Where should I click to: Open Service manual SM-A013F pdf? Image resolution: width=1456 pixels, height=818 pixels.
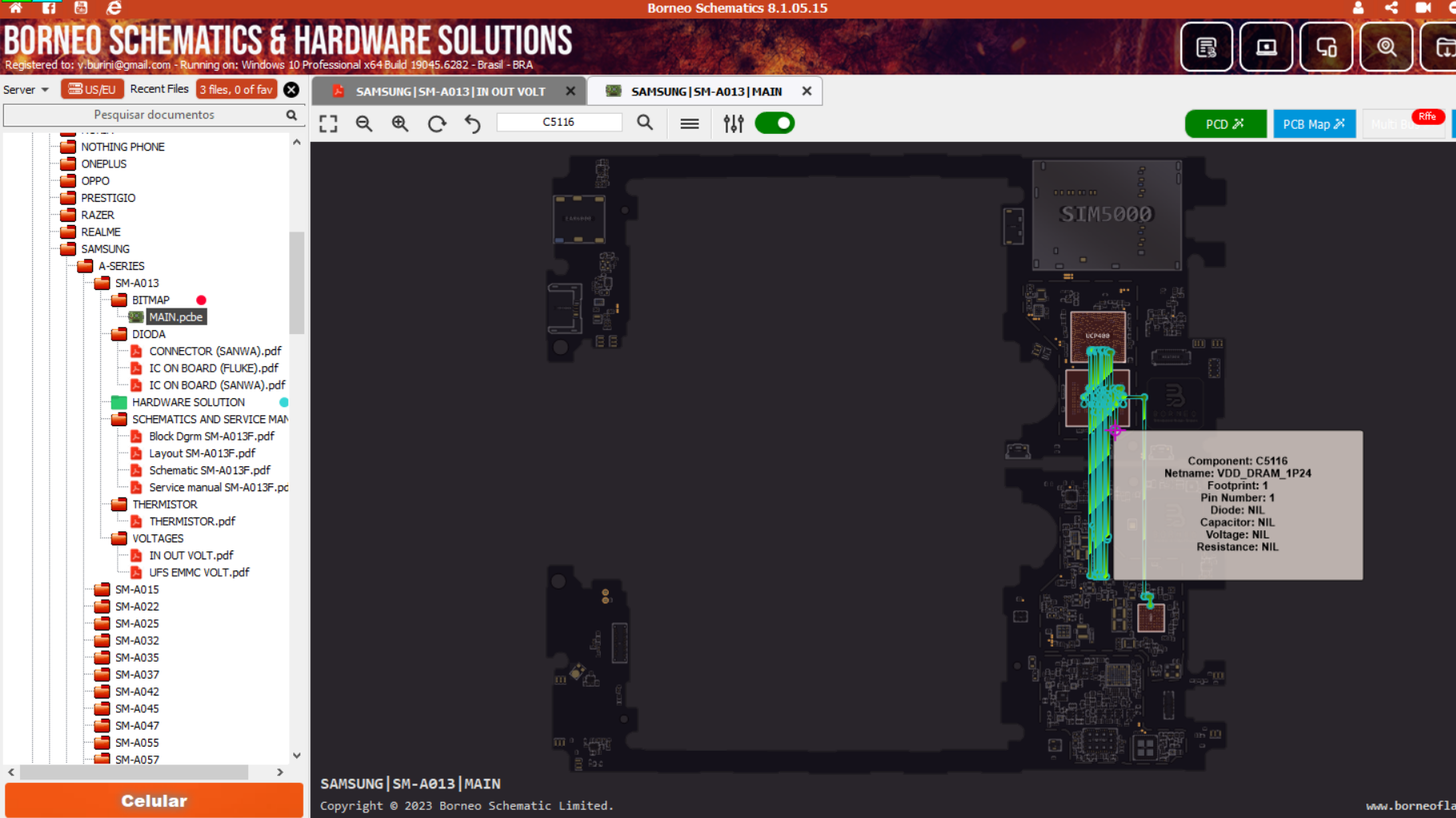point(218,487)
